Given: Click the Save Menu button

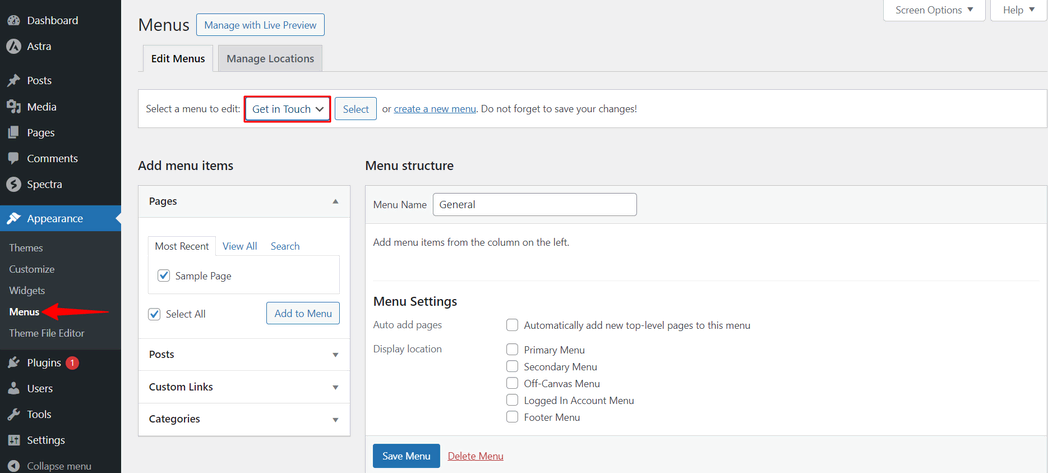Looking at the screenshot, I should (406, 456).
